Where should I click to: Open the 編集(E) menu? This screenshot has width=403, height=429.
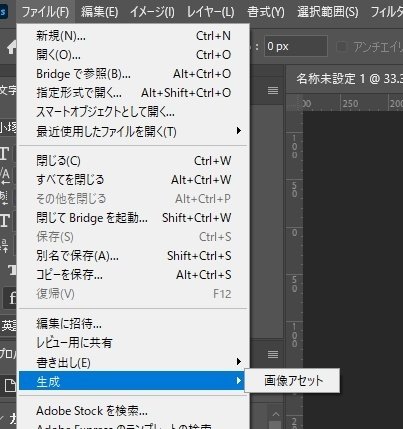[x=99, y=12]
